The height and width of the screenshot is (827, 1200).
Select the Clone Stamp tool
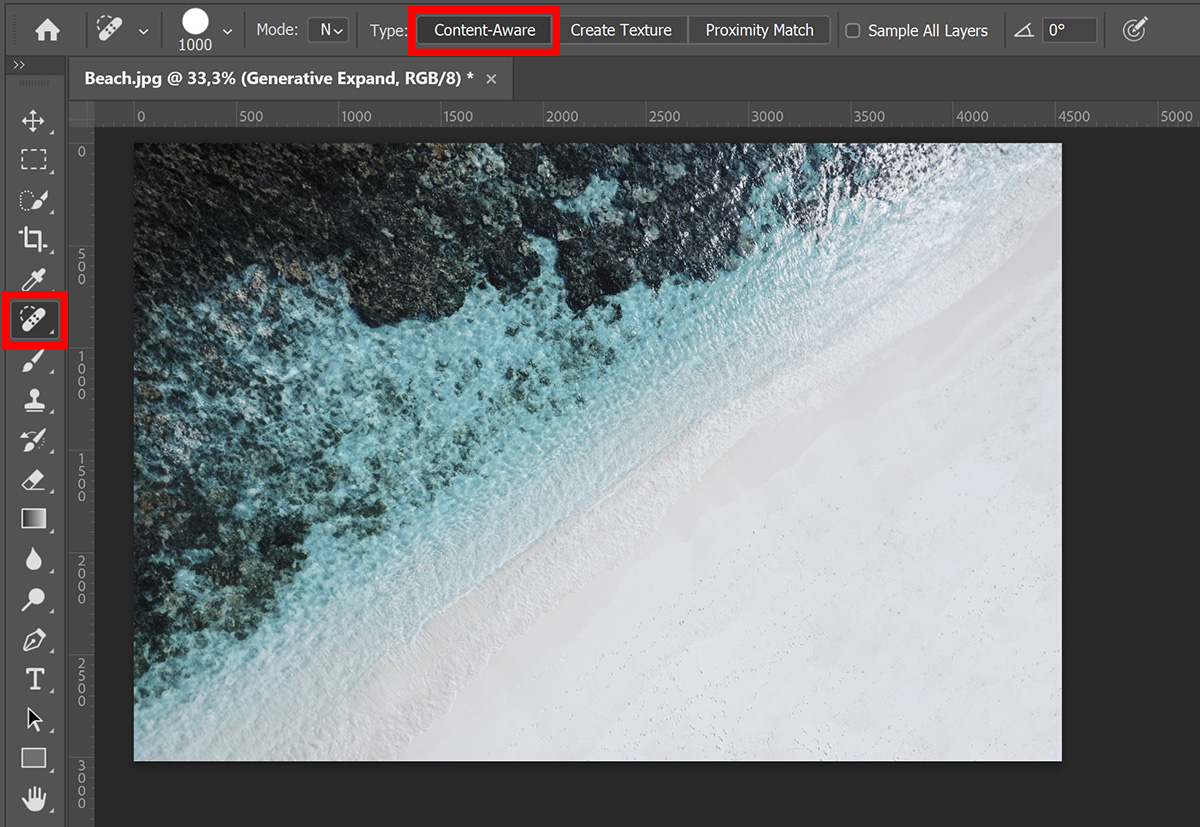point(33,400)
